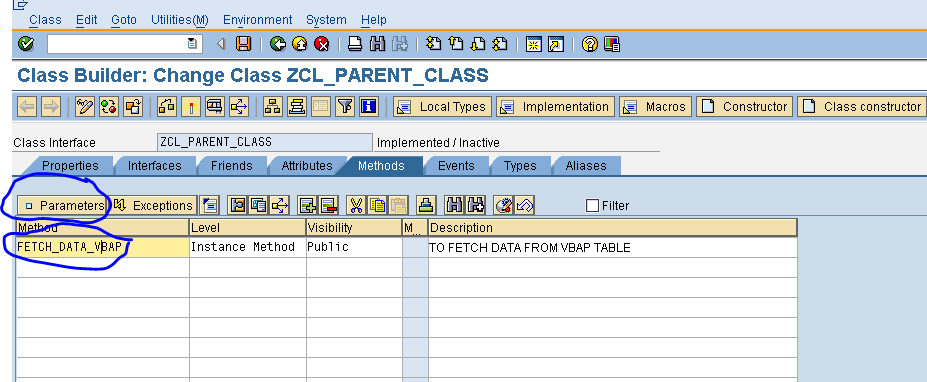Click the yellow Help question mark icon
Image resolution: width=927 pixels, height=382 pixels.
[x=589, y=44]
